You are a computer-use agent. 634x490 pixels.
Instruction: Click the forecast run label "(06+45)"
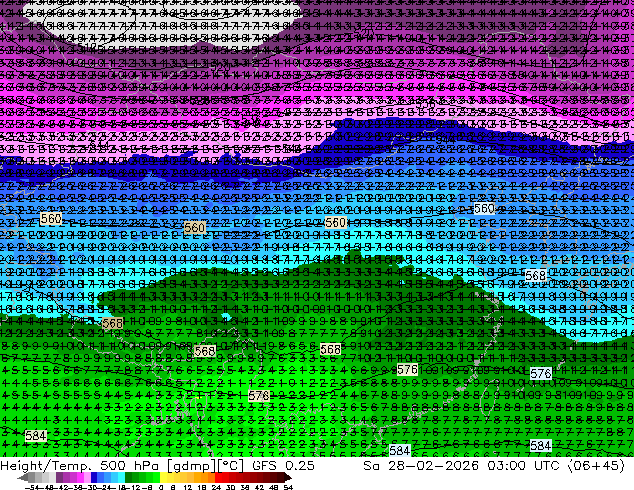coord(596,465)
